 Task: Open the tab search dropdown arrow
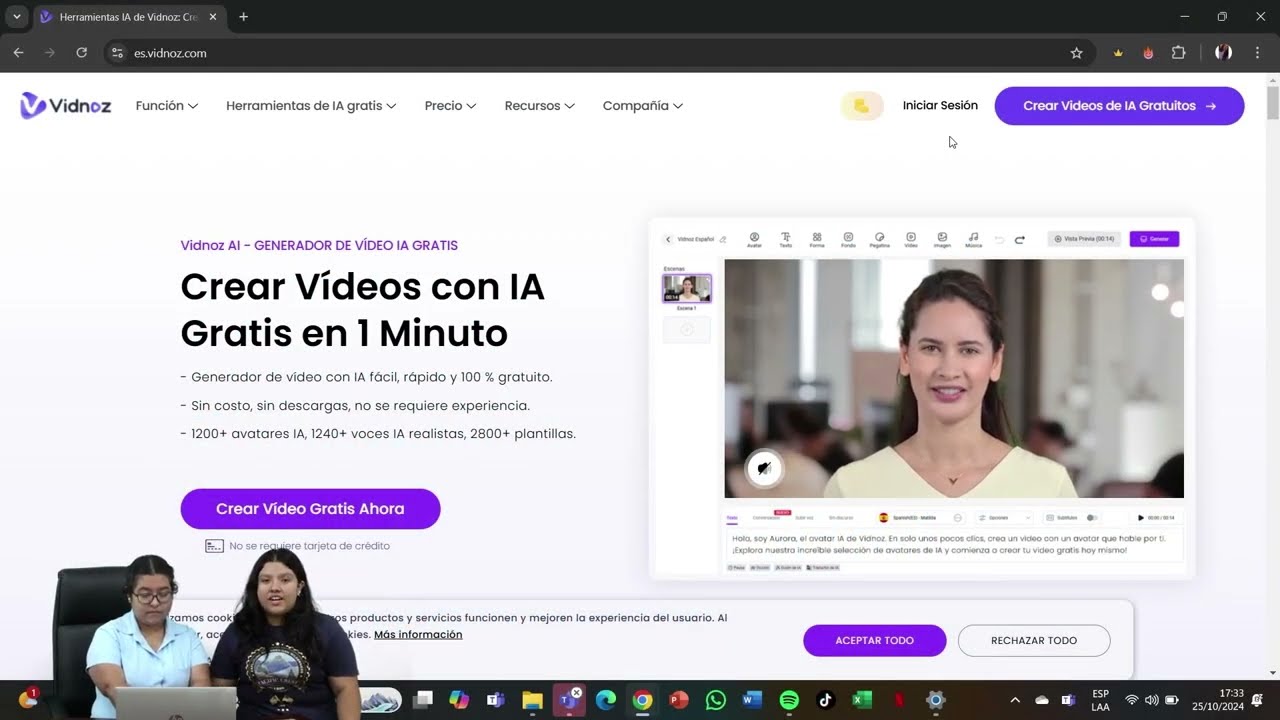click(x=17, y=17)
